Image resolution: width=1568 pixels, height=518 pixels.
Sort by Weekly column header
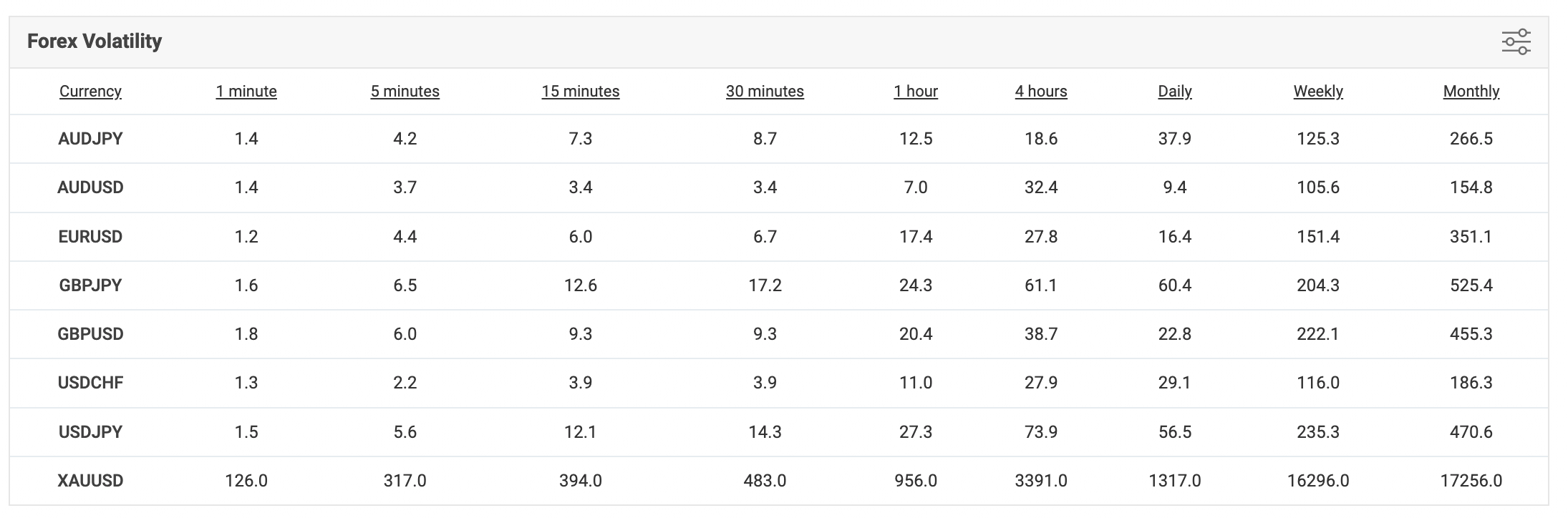coord(1317,92)
